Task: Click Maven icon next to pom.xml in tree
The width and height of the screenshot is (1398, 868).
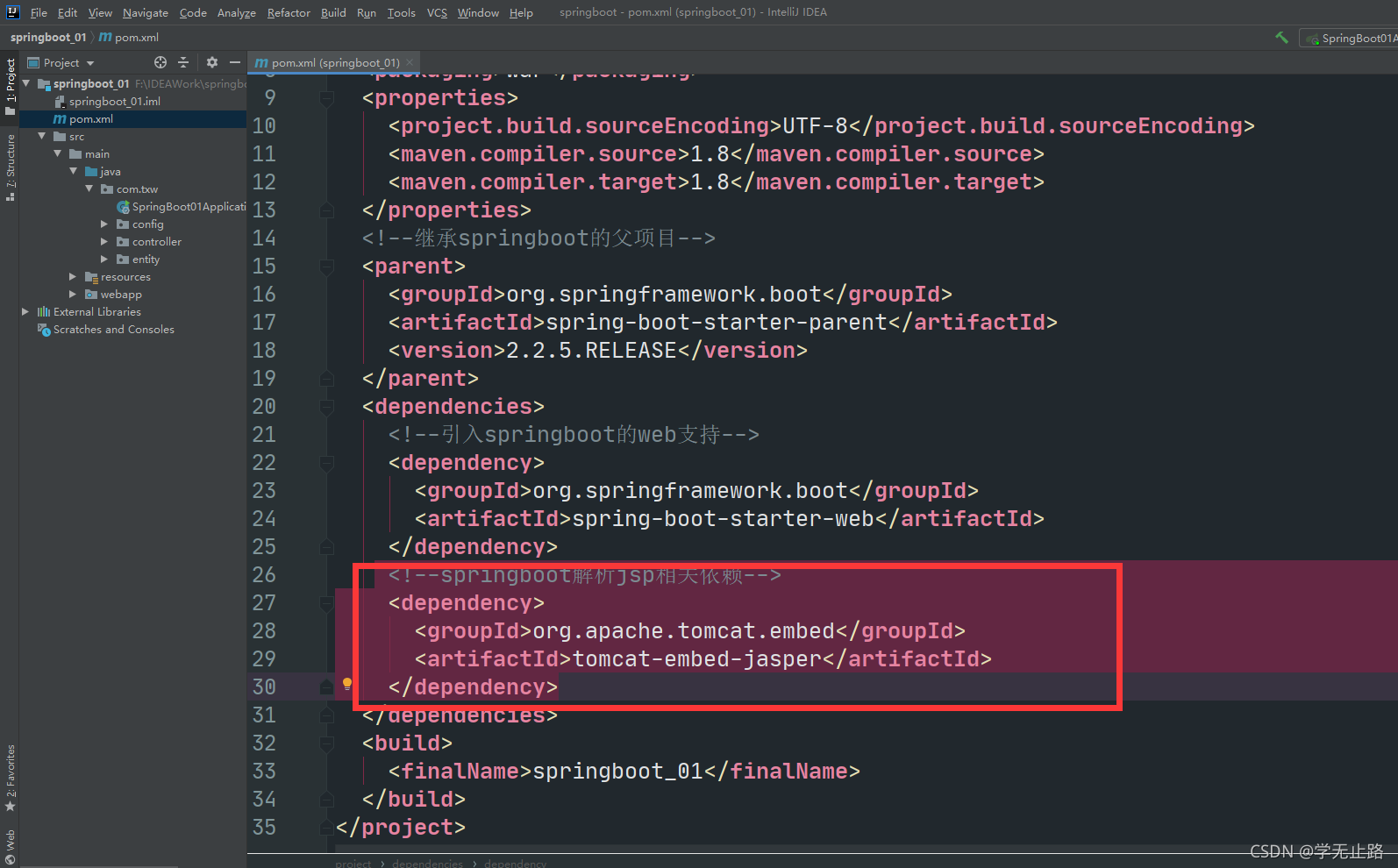Action: 60,119
